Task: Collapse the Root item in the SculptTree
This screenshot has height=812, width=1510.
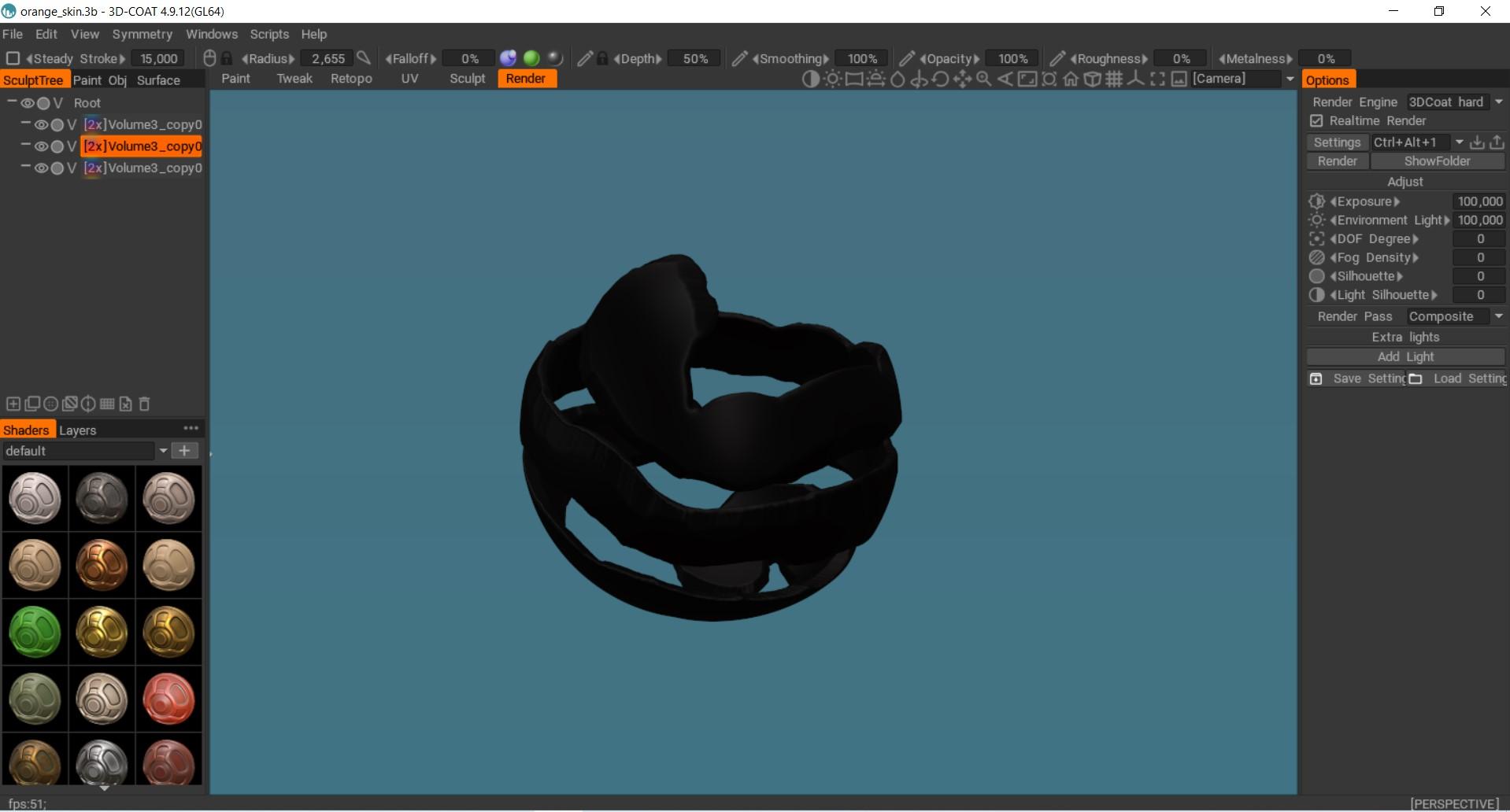Action: pos(11,102)
